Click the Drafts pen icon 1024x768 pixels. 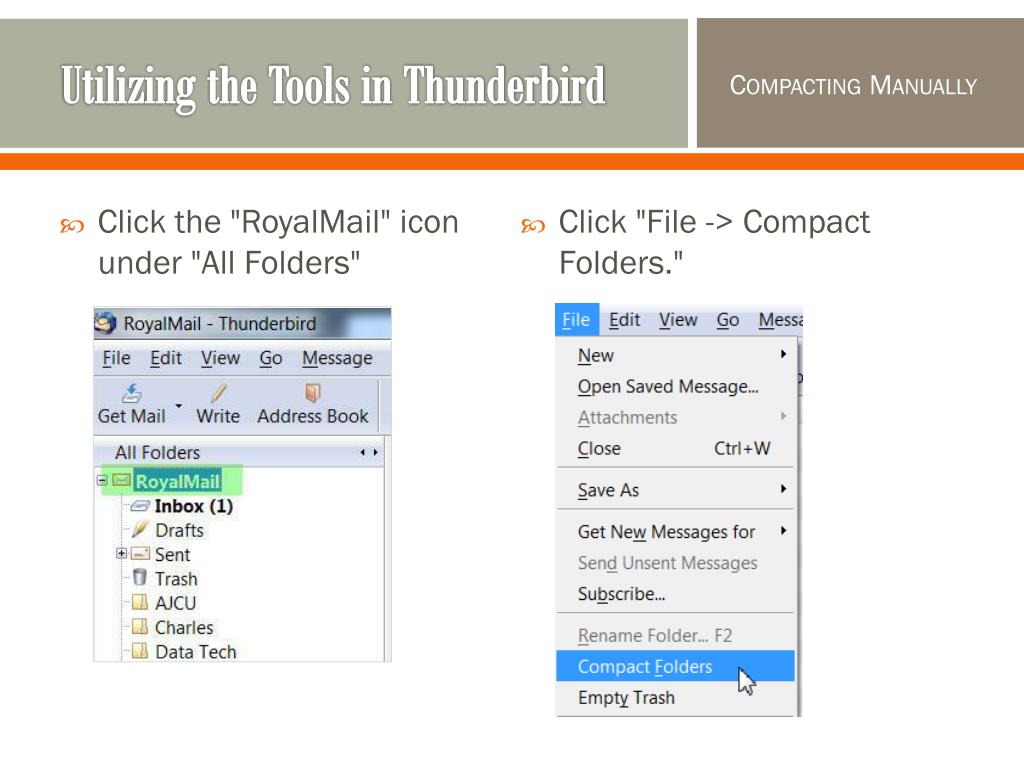140,530
